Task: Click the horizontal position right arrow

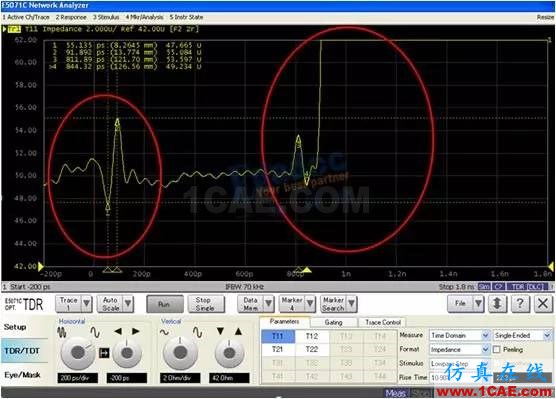Action: [x=135, y=331]
